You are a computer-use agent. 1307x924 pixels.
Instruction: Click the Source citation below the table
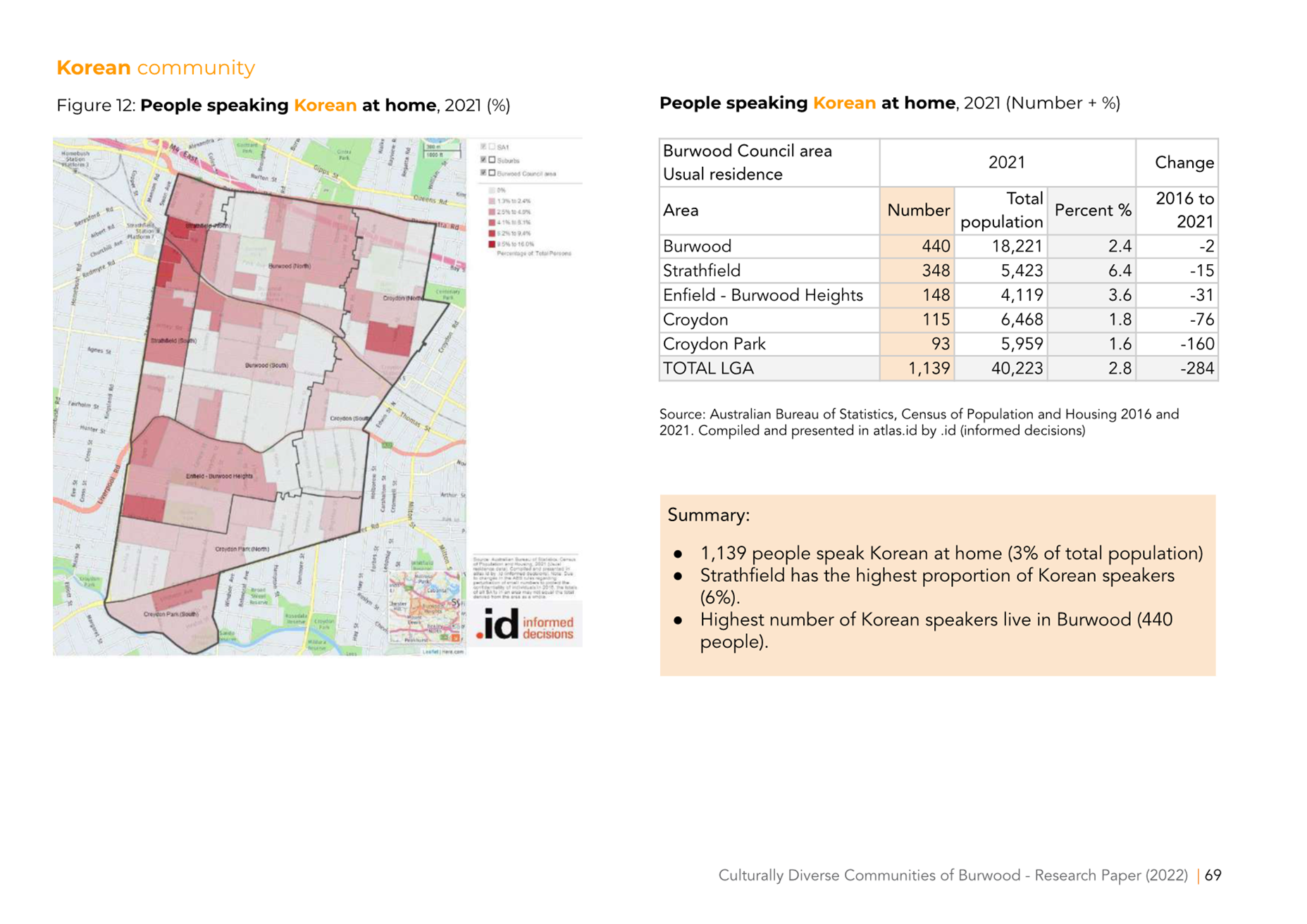(x=919, y=423)
